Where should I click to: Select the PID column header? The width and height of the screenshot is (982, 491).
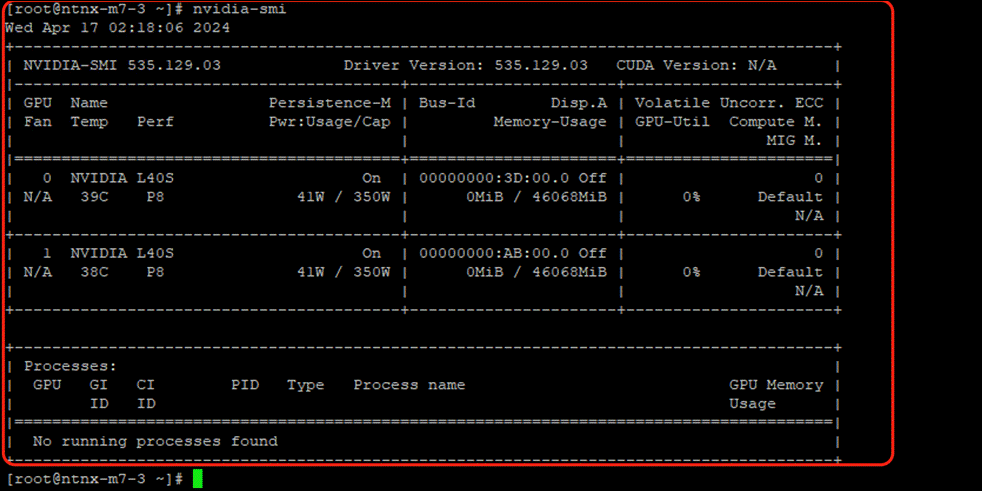pos(245,385)
